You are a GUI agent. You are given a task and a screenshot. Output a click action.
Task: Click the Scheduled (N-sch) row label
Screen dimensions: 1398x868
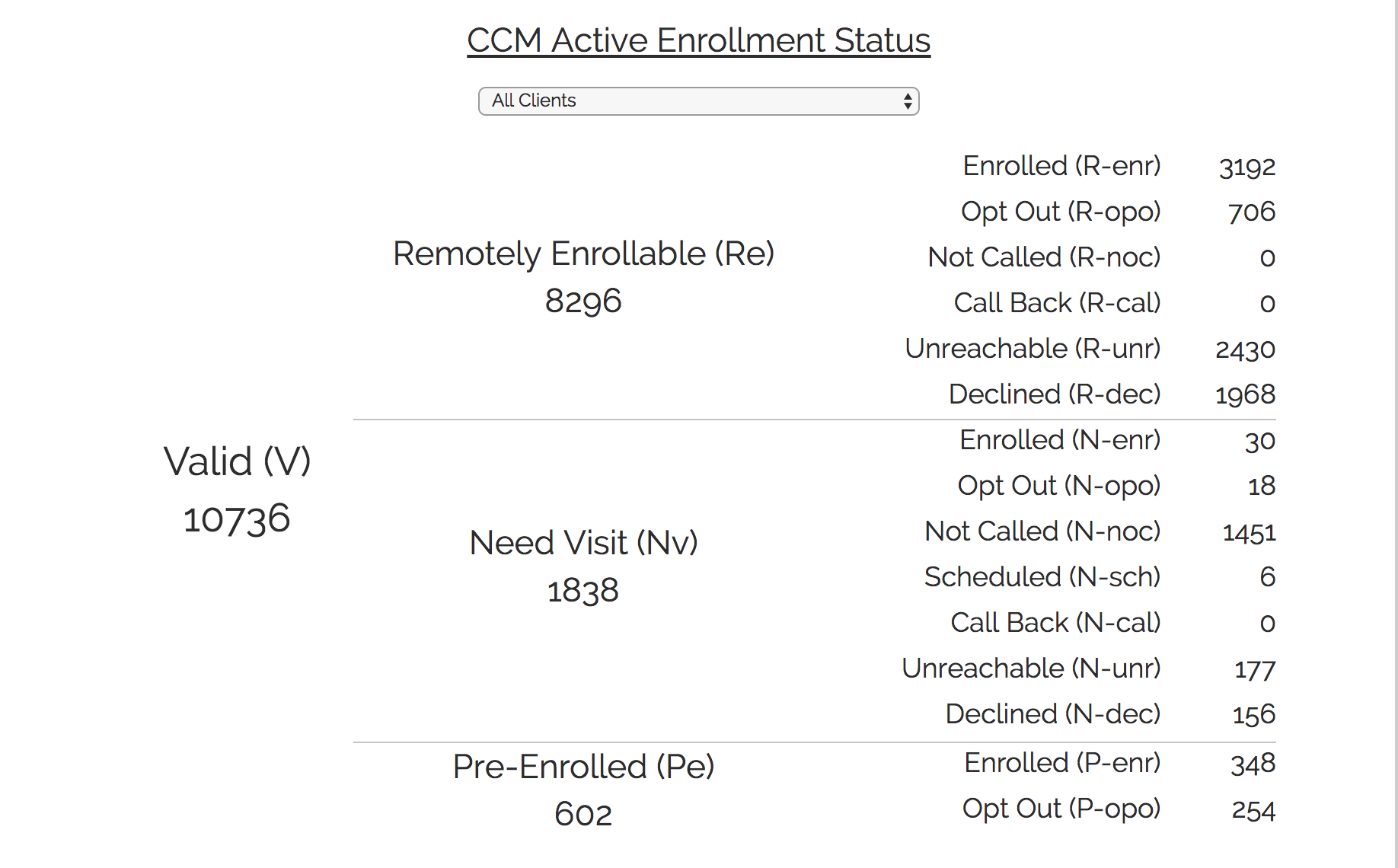pos(1042,577)
